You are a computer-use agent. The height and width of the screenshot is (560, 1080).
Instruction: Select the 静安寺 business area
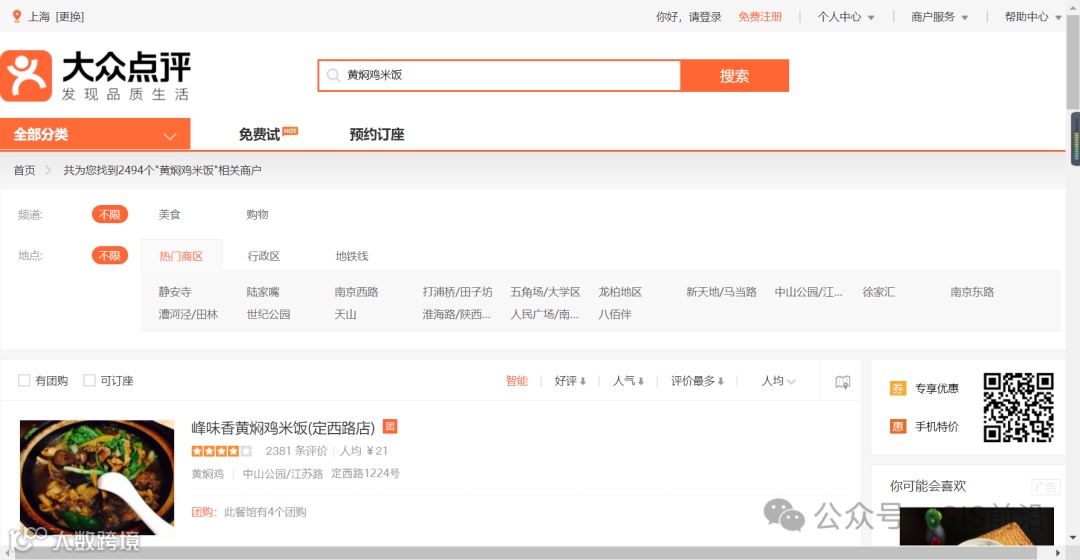click(175, 292)
